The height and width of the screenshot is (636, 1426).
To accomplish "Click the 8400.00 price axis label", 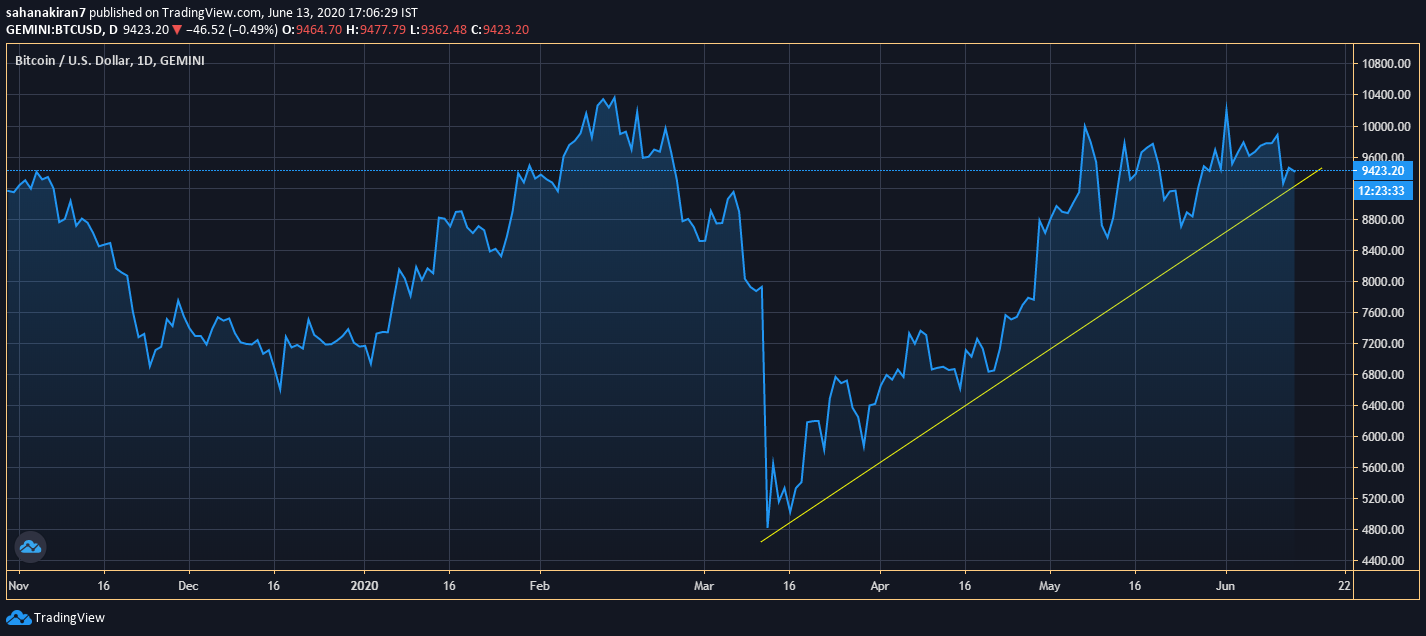I will pyautogui.click(x=1384, y=250).
